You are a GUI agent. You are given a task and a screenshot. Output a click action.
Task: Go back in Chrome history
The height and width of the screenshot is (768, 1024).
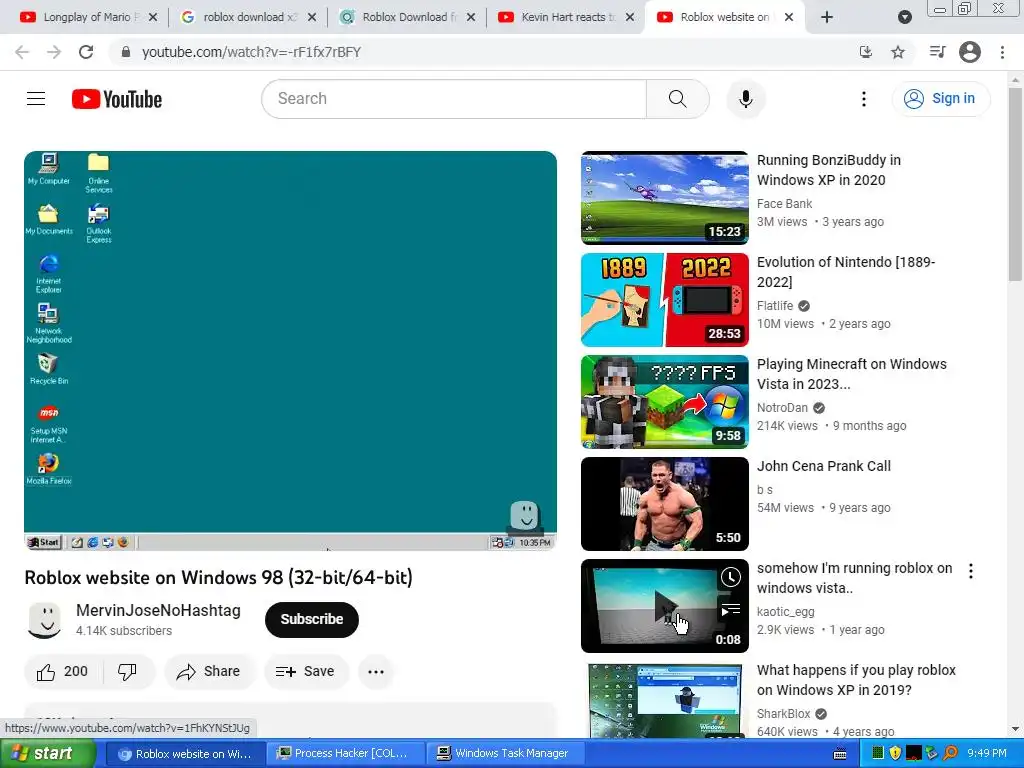(22, 52)
